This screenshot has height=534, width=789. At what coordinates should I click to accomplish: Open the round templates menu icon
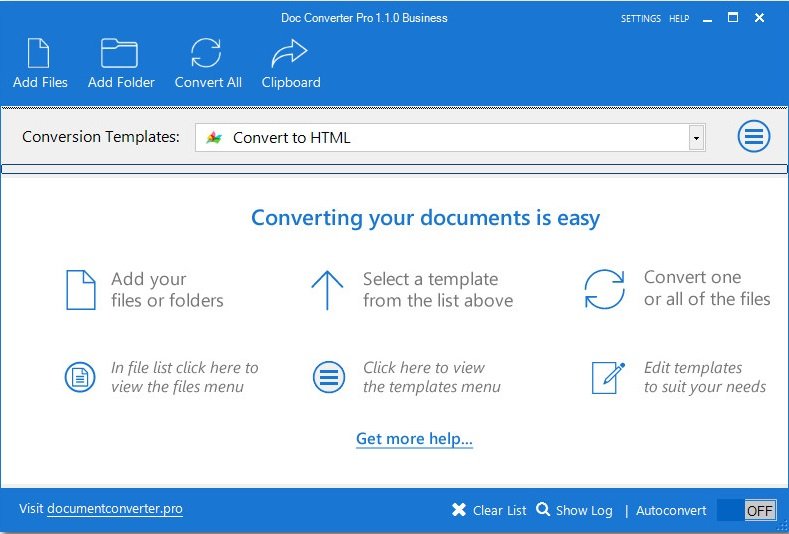754,137
